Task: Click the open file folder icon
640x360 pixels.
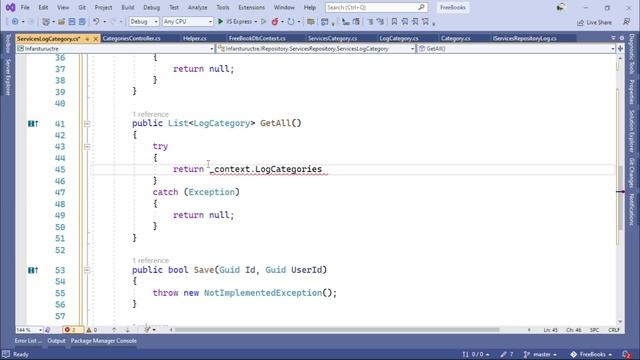Action: 61,22
